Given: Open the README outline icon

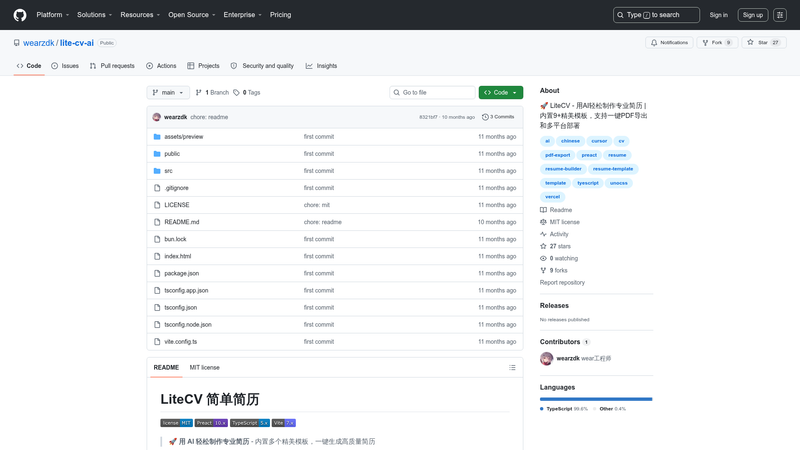Looking at the screenshot, I should pyautogui.click(x=512, y=367).
